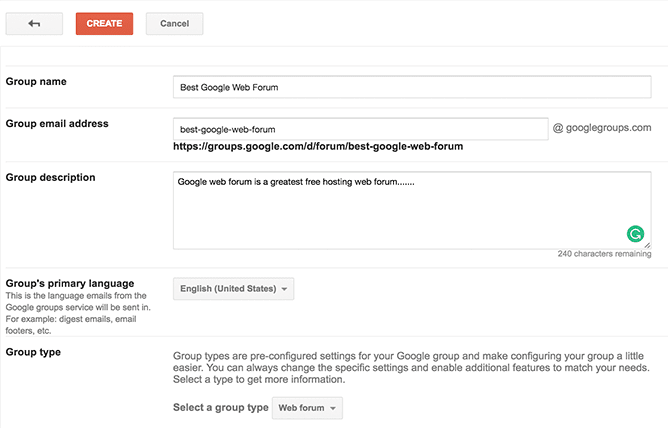This screenshot has width=668, height=428.
Task: Cancel group creation
Action: 174,23
